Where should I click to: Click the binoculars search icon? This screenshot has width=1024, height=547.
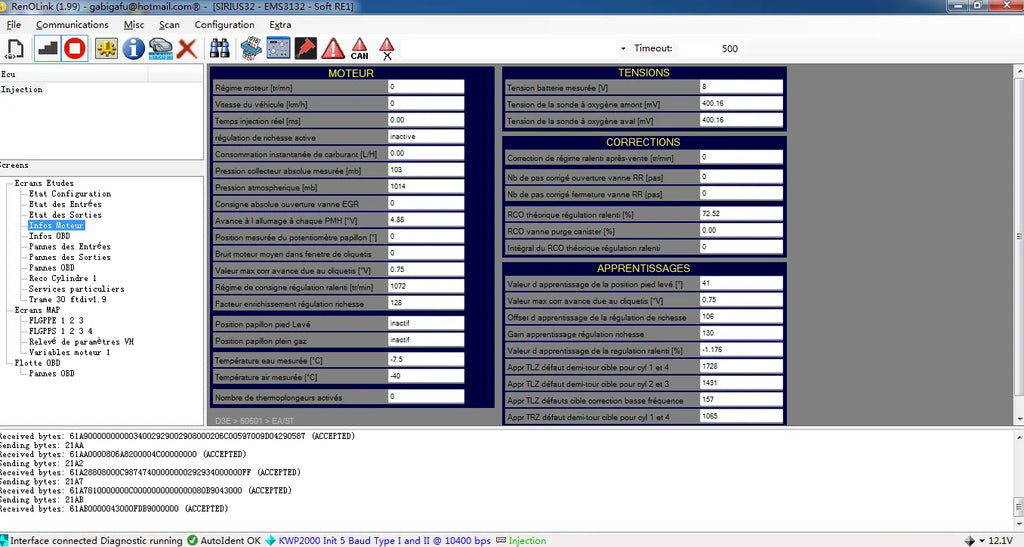[x=219, y=48]
